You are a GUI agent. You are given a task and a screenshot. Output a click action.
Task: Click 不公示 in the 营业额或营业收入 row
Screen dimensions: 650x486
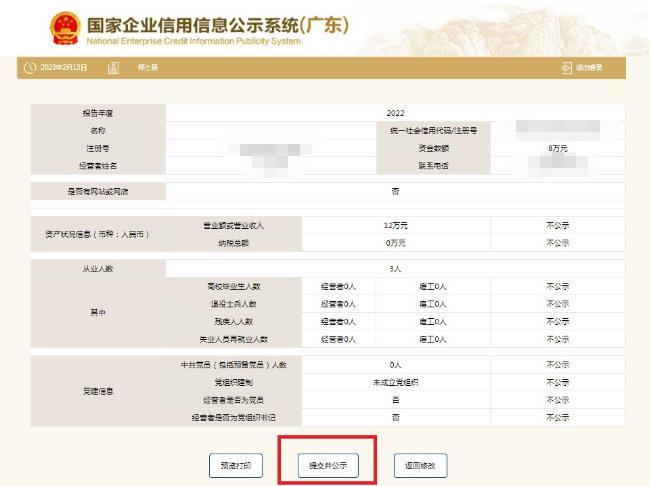[x=557, y=225]
